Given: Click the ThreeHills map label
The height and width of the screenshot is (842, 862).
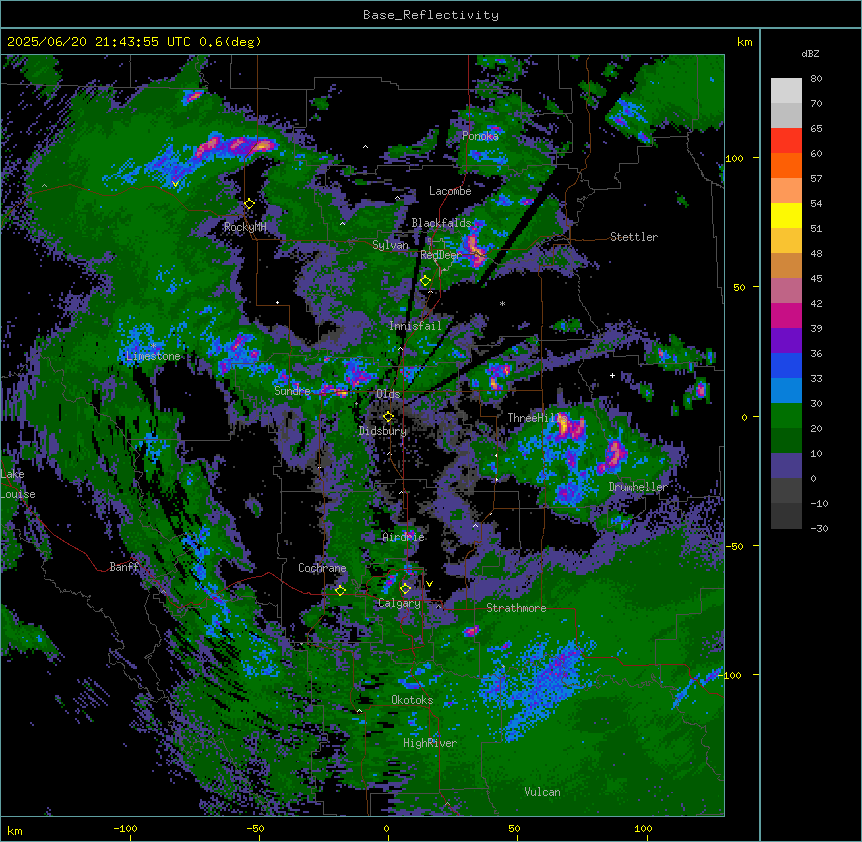Looking at the screenshot, I should pyautogui.click(x=537, y=418).
